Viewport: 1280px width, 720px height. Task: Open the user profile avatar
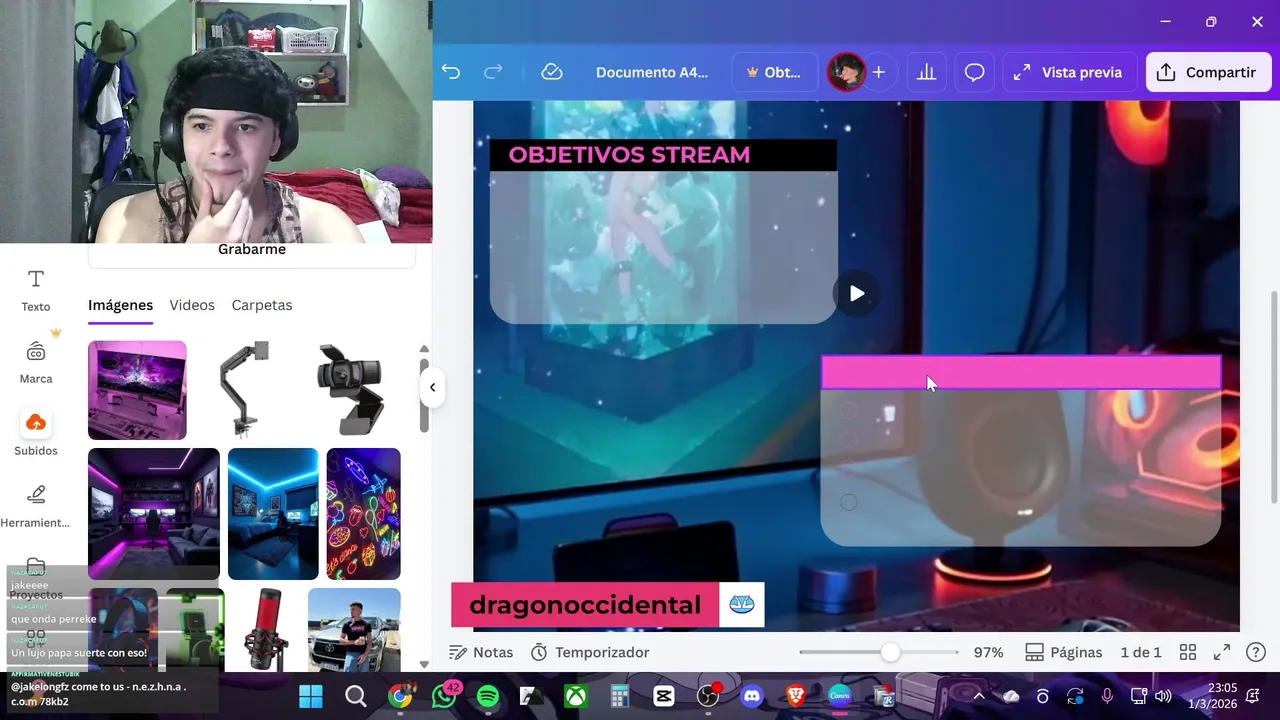pos(846,72)
